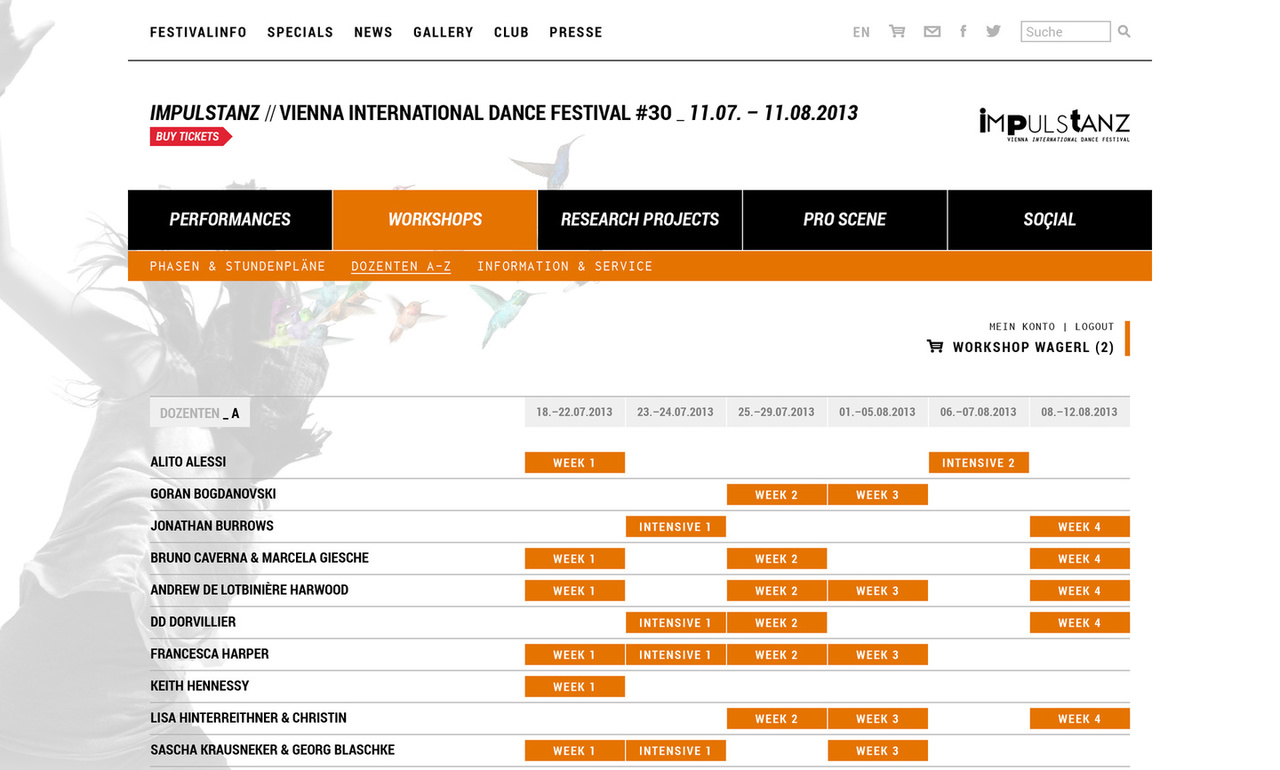Click the ImPulsTanz logo

[x=1054, y=124]
